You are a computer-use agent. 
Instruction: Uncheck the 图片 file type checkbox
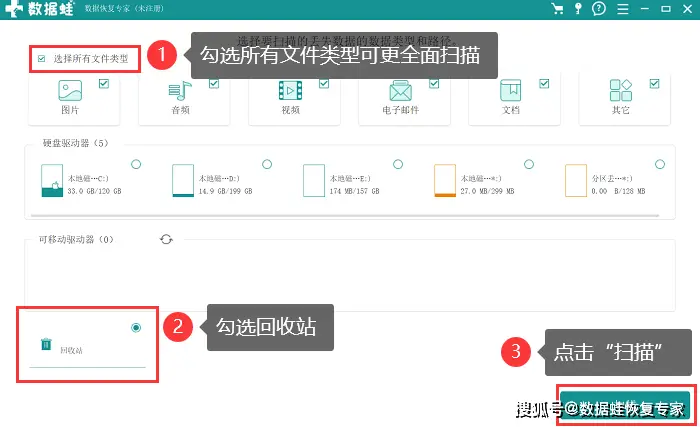pyautogui.click(x=104, y=84)
